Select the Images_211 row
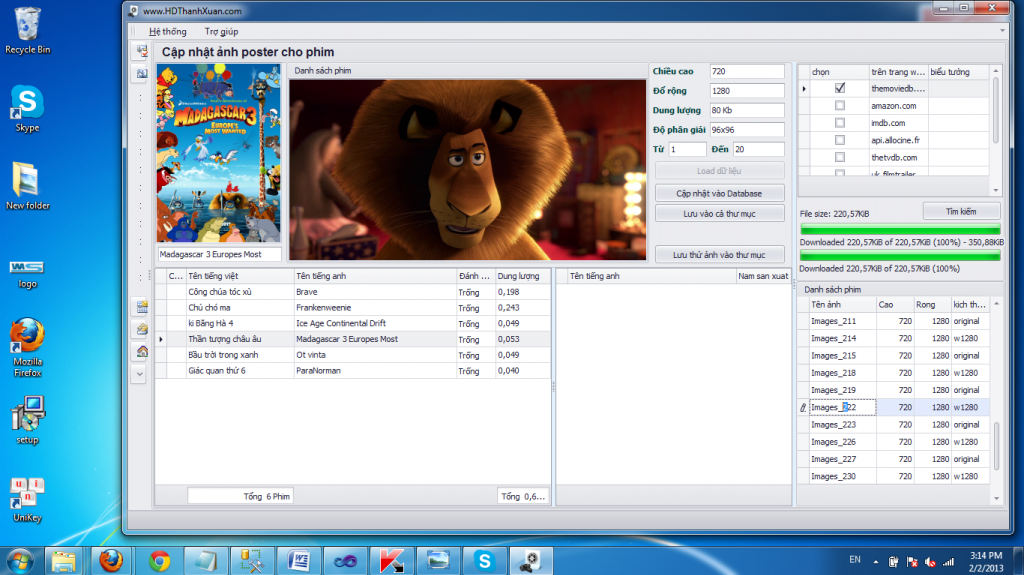The height and width of the screenshot is (575, 1024). pos(893,321)
